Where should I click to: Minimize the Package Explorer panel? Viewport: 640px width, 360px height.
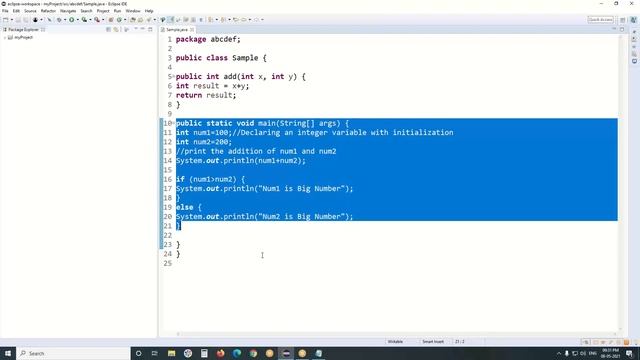pos(143,29)
